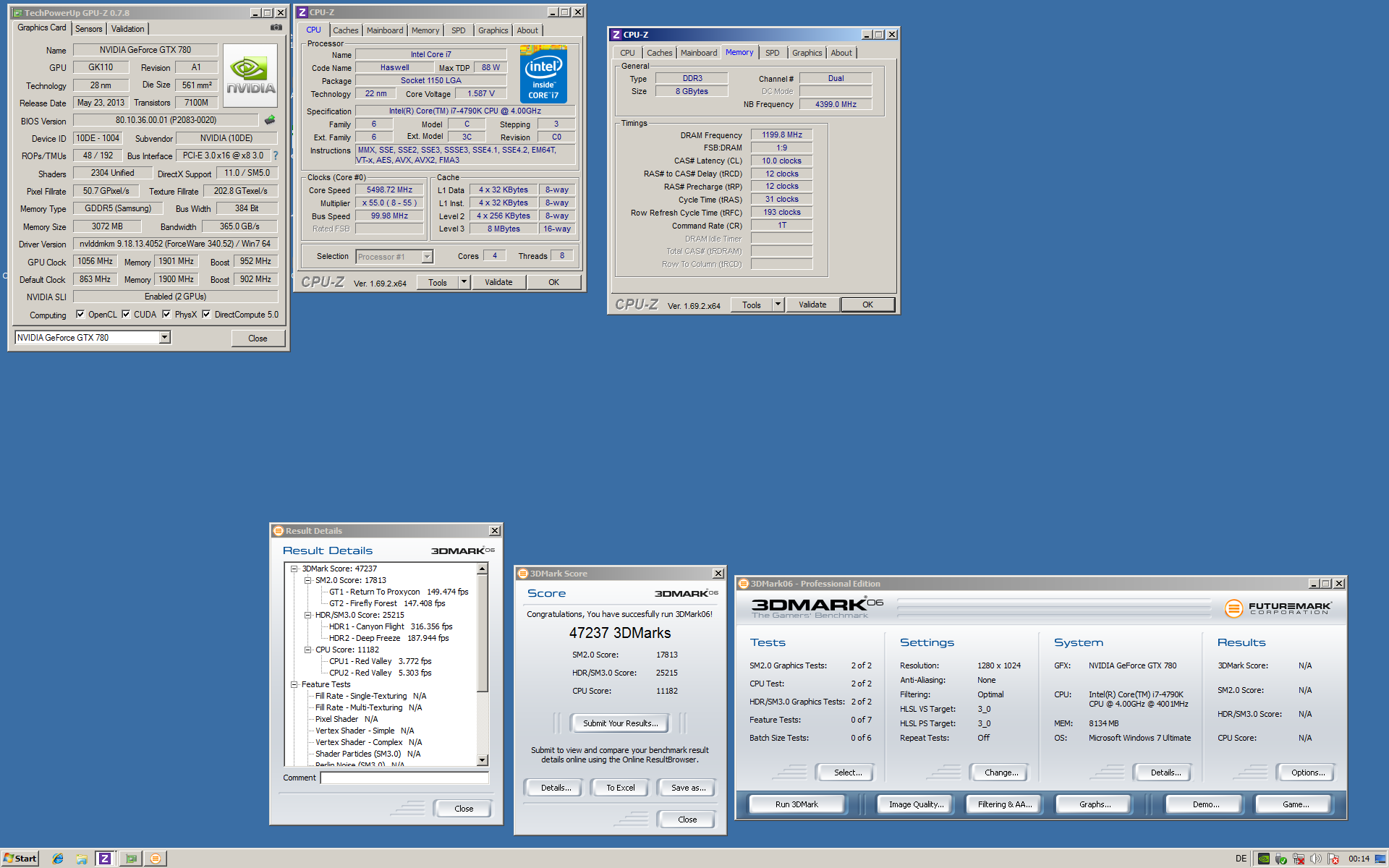
Task: Open the Graphics tab in CPU-Z Memory window
Action: 807,53
